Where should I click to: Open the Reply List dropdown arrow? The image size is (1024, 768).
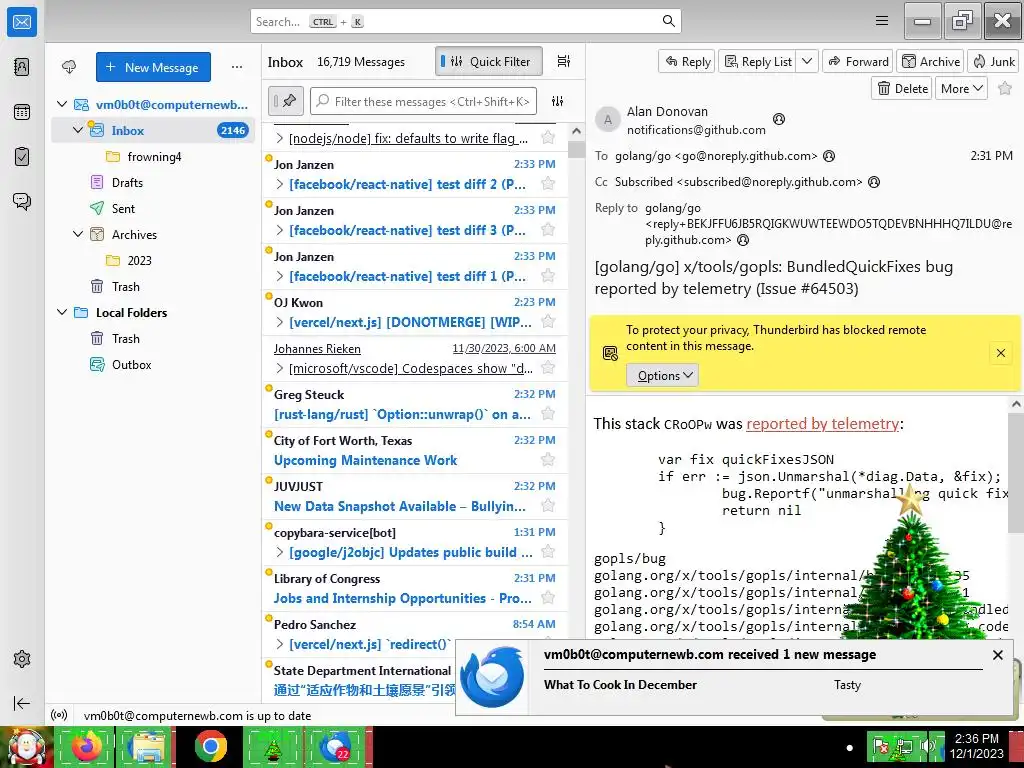[807, 61]
